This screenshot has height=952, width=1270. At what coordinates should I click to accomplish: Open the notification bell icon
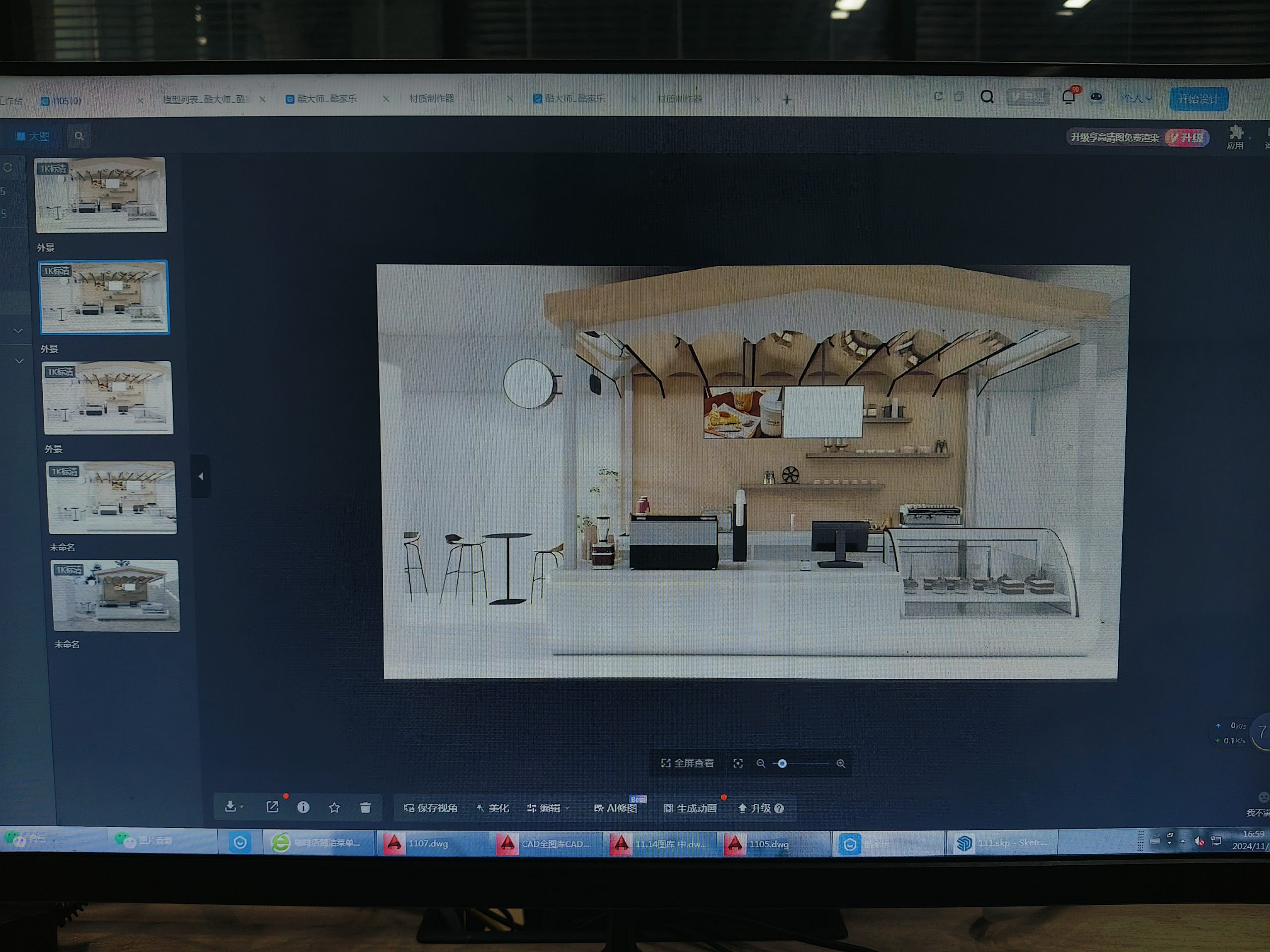(1068, 97)
